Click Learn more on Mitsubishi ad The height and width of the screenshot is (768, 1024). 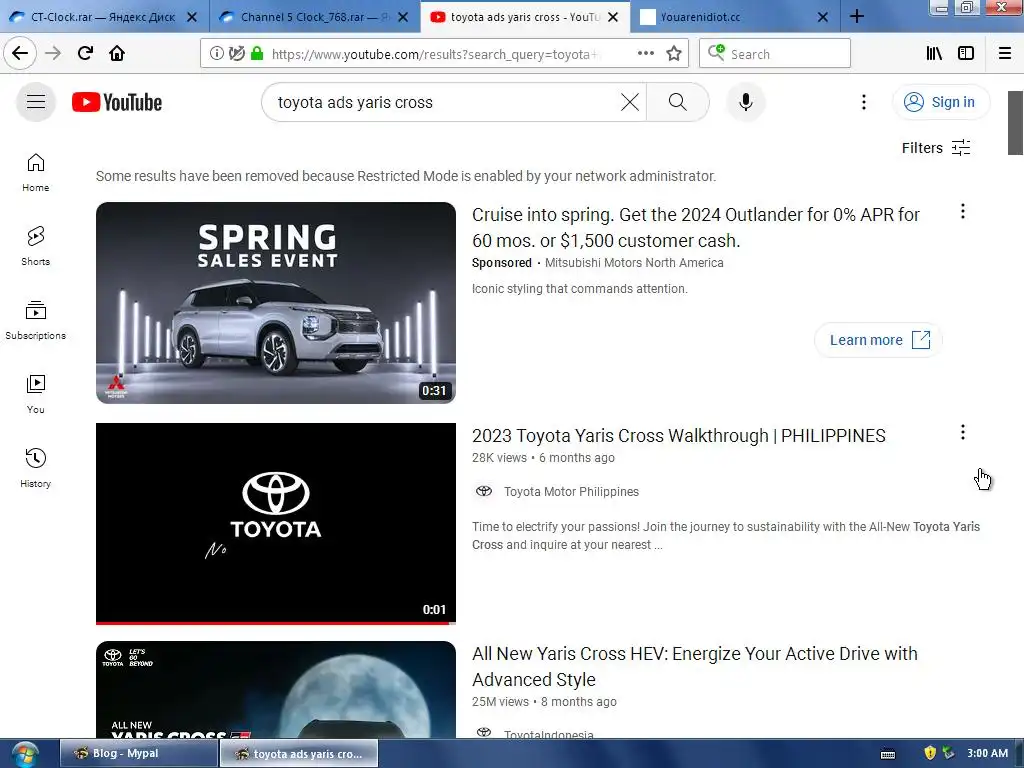point(878,340)
